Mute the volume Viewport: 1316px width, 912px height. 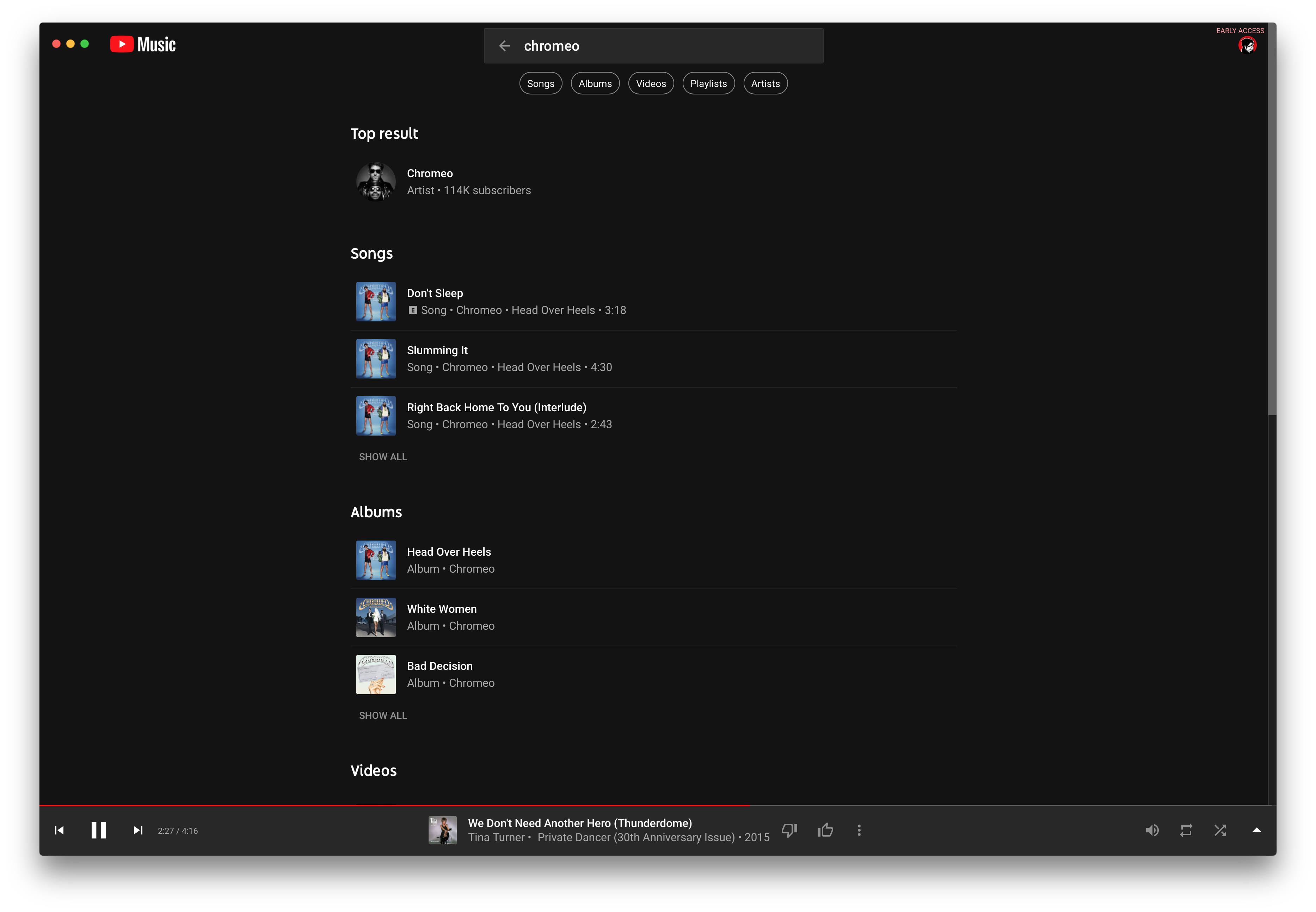click(1152, 830)
